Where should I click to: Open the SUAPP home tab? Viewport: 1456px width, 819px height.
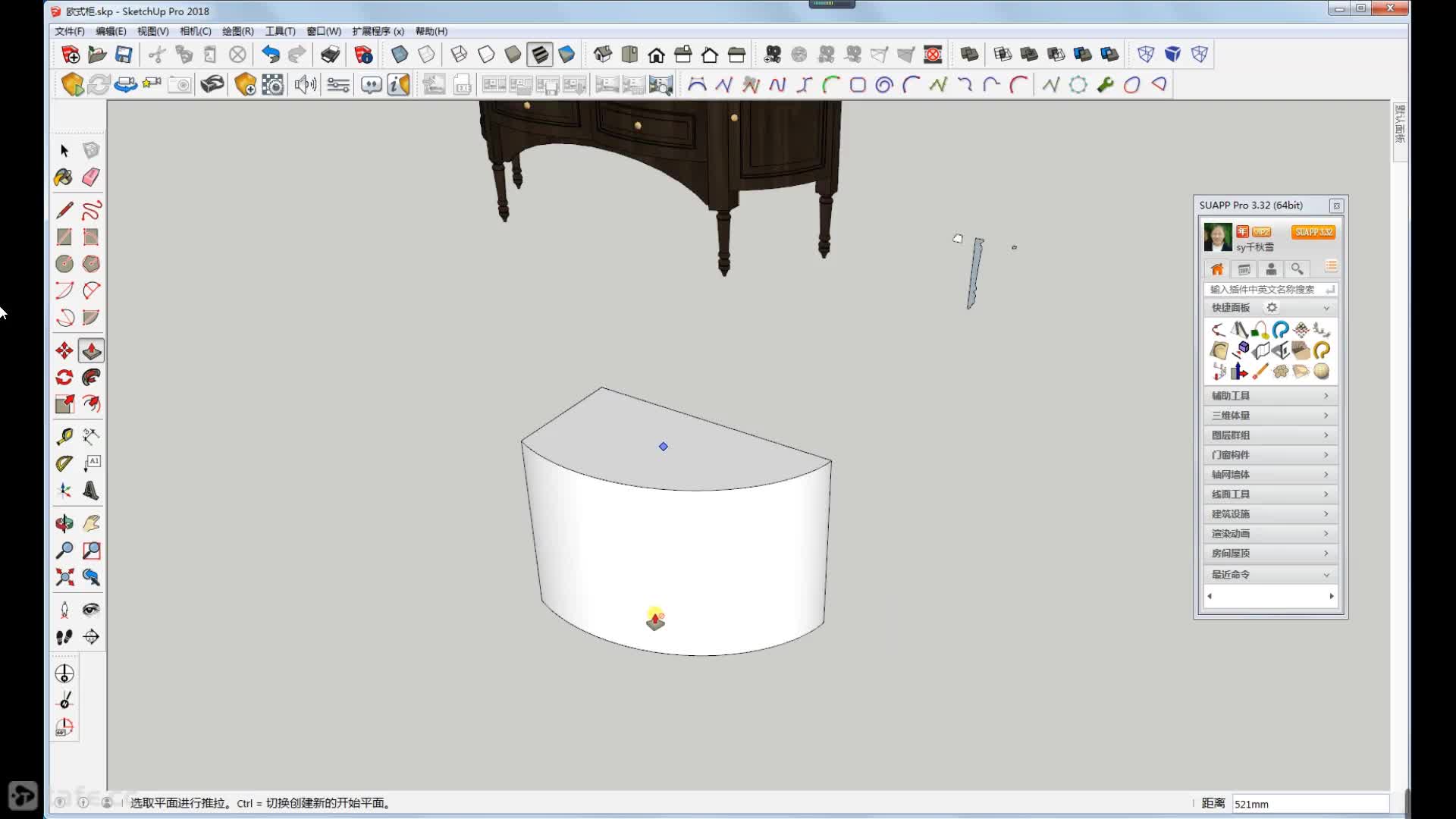point(1217,269)
